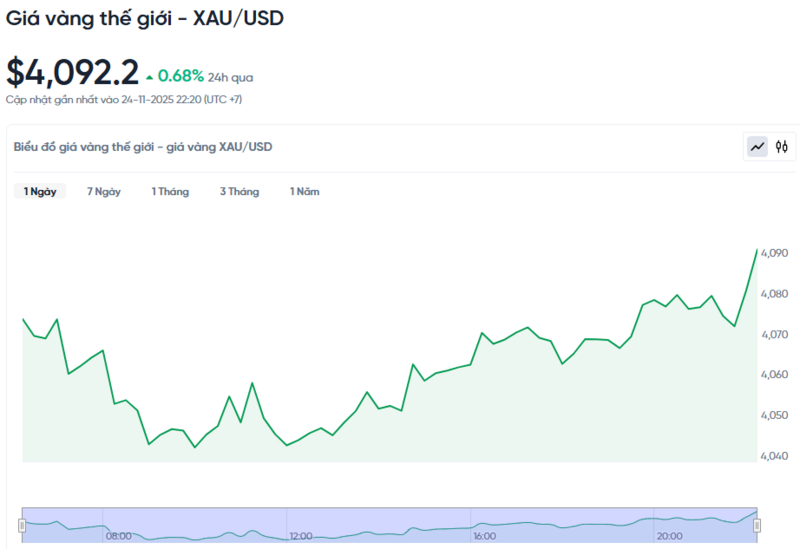This screenshot has width=800, height=549.
Task: Click the 0.68% change percentage
Action: coord(181,76)
